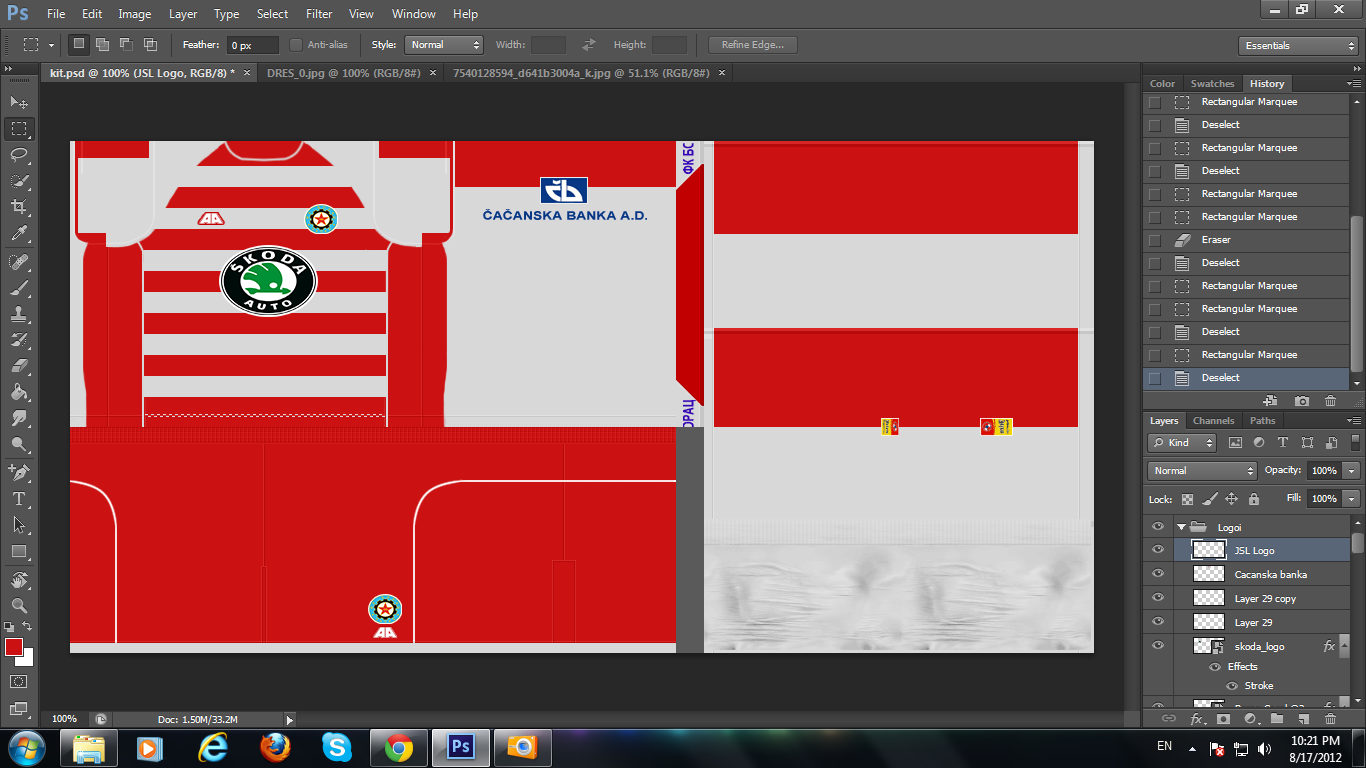Toggle lock all padlock icon
1366x768 pixels.
[x=1254, y=499]
